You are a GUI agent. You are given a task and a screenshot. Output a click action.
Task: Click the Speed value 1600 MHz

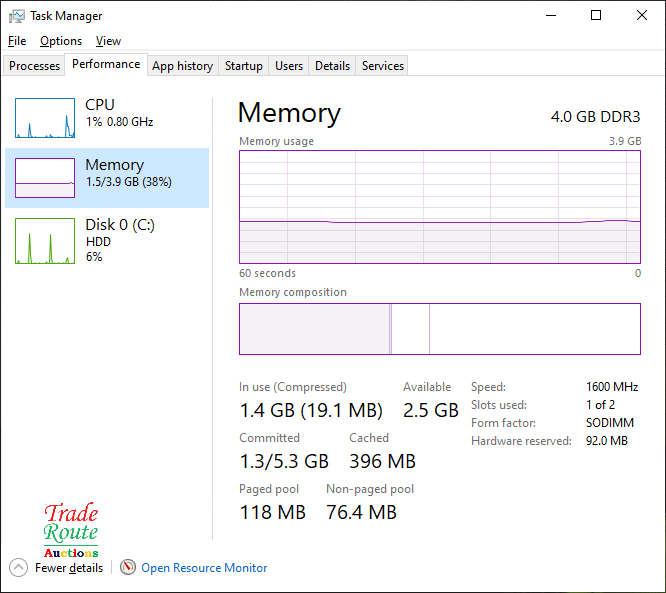click(x=612, y=387)
